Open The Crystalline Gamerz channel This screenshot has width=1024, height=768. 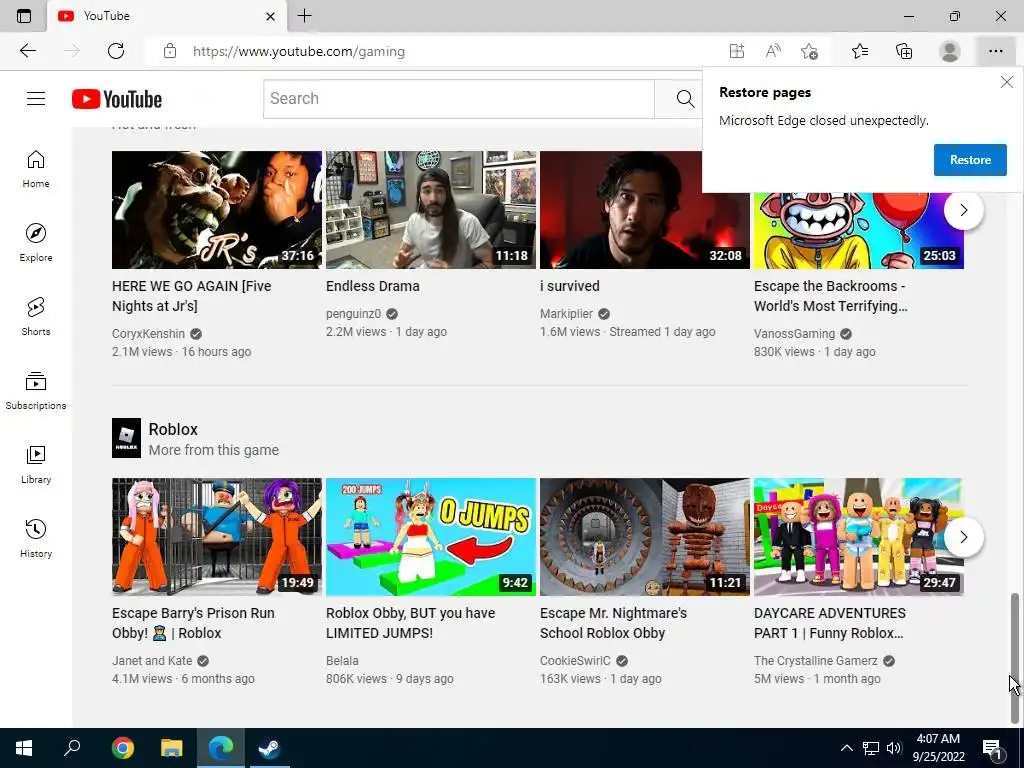(816, 661)
